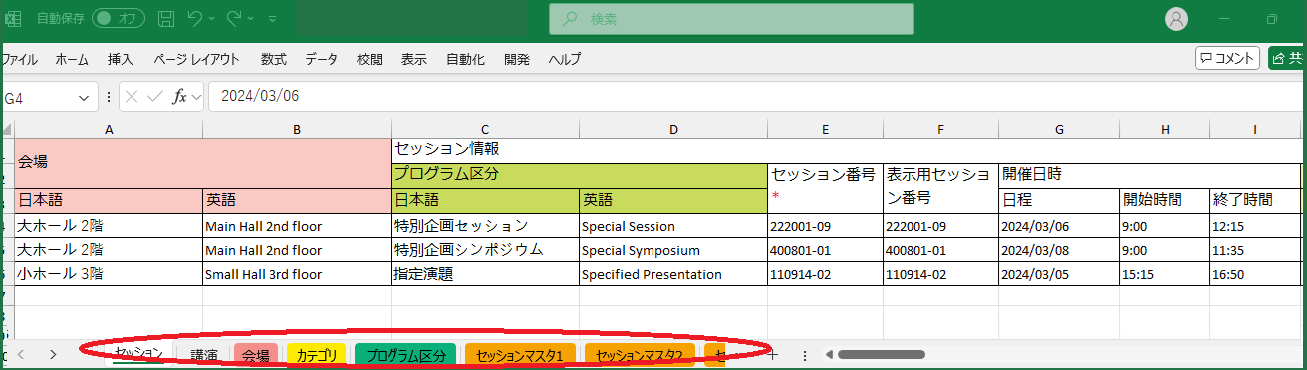Switch to the 講演 sheet tab
1307x370 pixels.
(x=204, y=355)
